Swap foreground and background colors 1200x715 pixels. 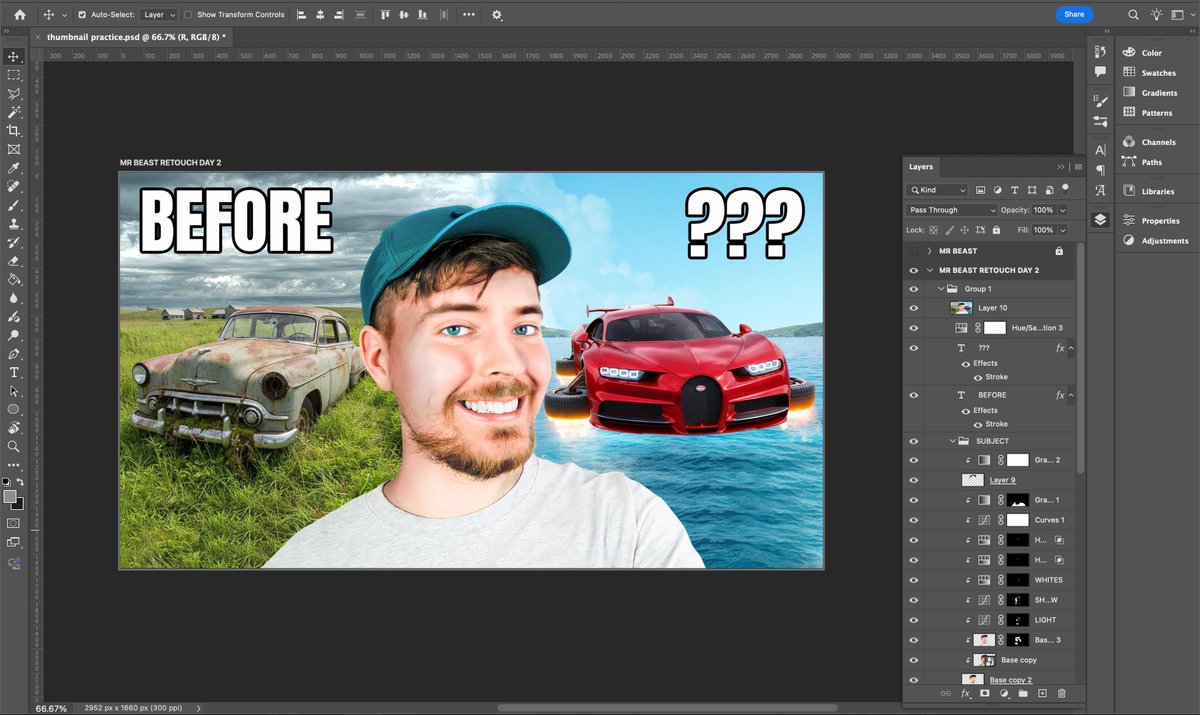(x=20, y=482)
